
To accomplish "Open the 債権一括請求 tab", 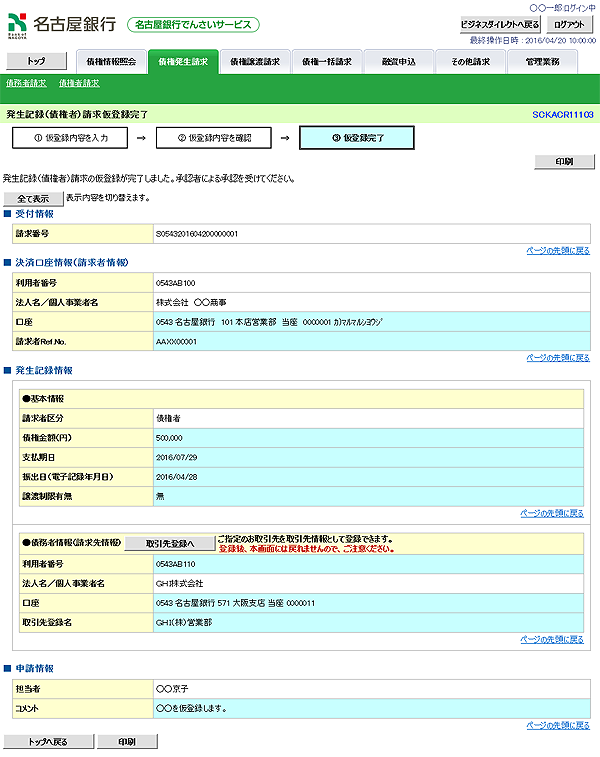I will tap(327, 62).
